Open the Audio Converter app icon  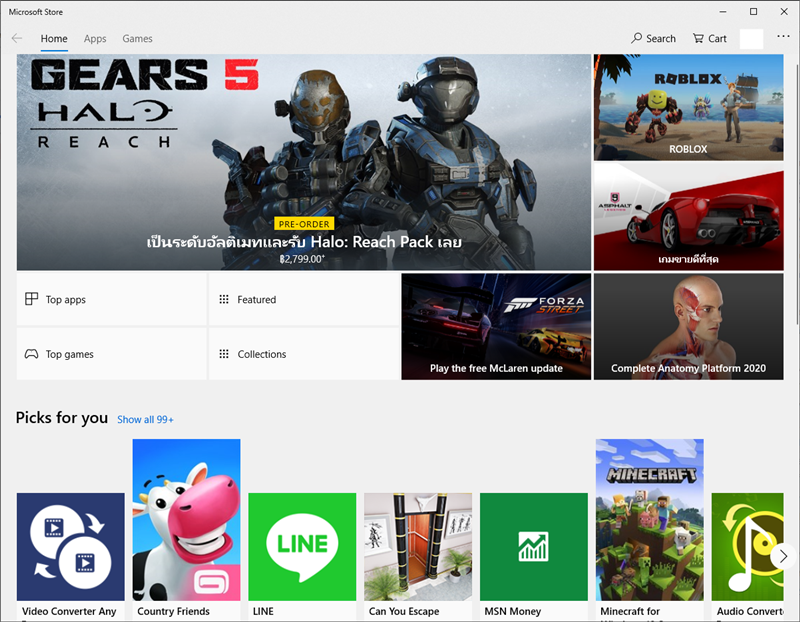pyautogui.click(x=747, y=546)
